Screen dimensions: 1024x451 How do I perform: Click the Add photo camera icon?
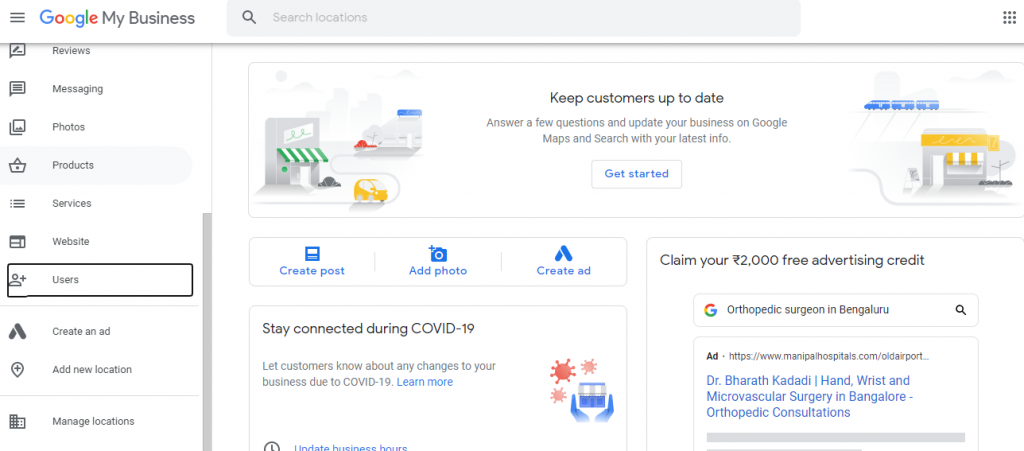[438, 253]
